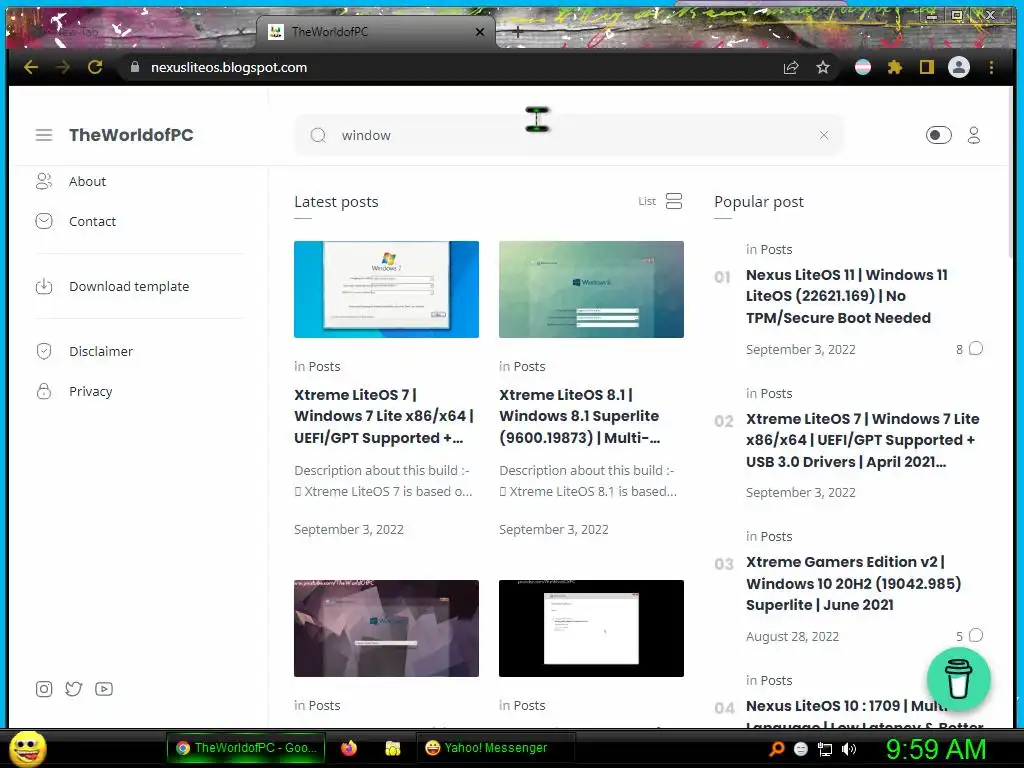This screenshot has height=768, width=1024.
Task: Go back using the browser back arrow
Action: (x=31, y=67)
